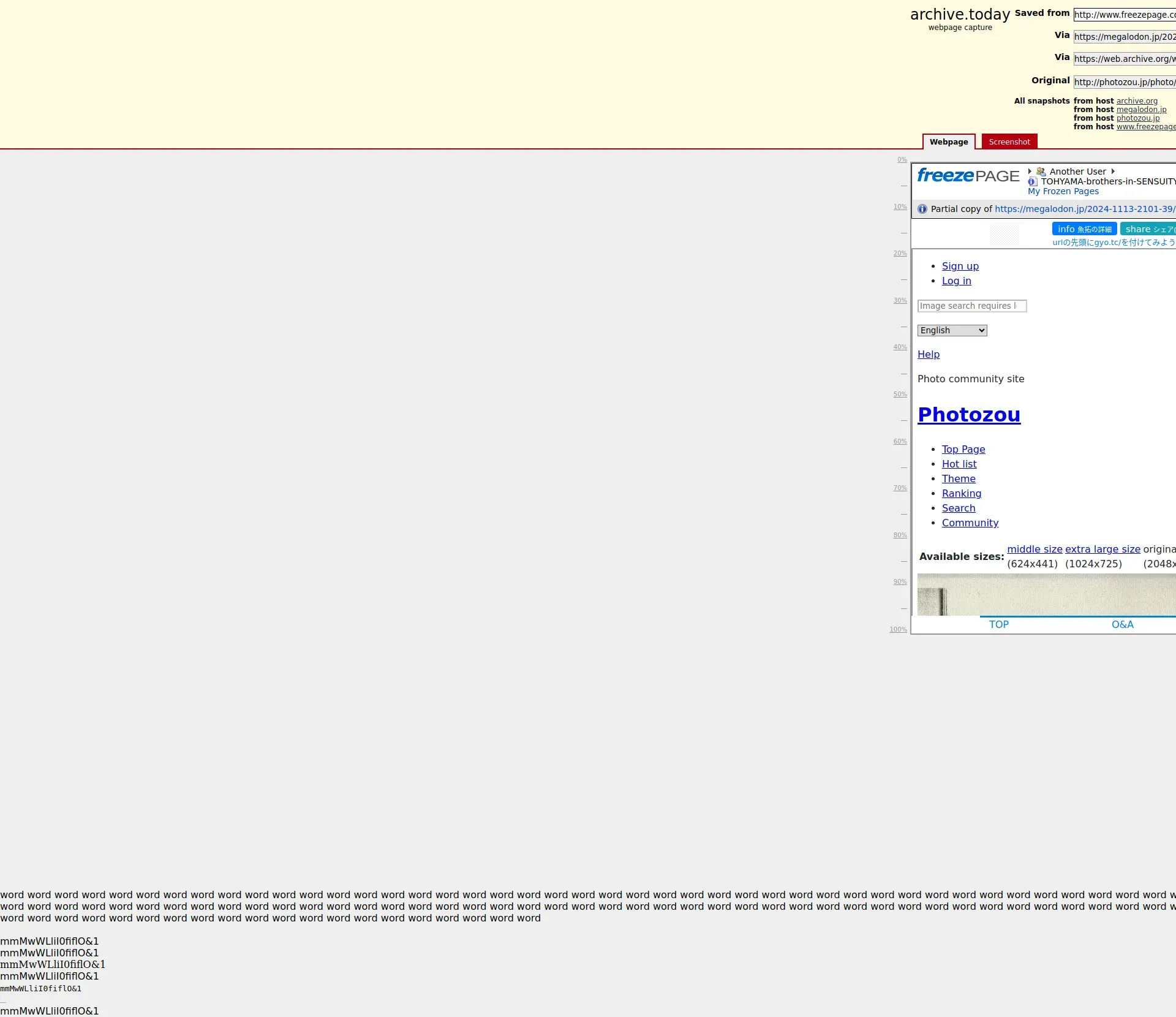1176x1017 pixels.
Task: Open the archive.today home link
Action: point(960,15)
